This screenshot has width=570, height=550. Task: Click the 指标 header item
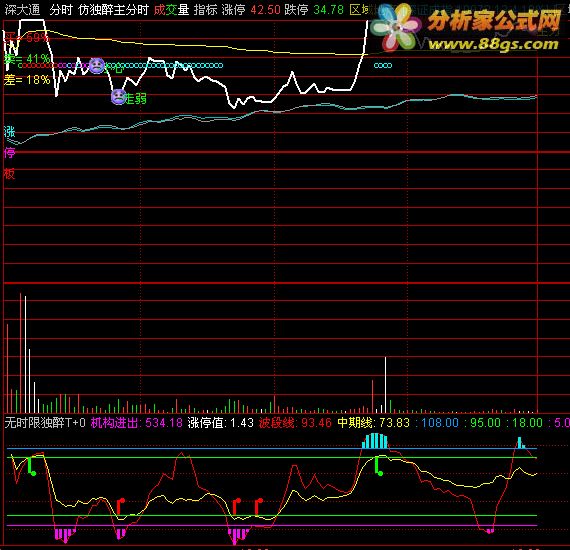click(205, 10)
